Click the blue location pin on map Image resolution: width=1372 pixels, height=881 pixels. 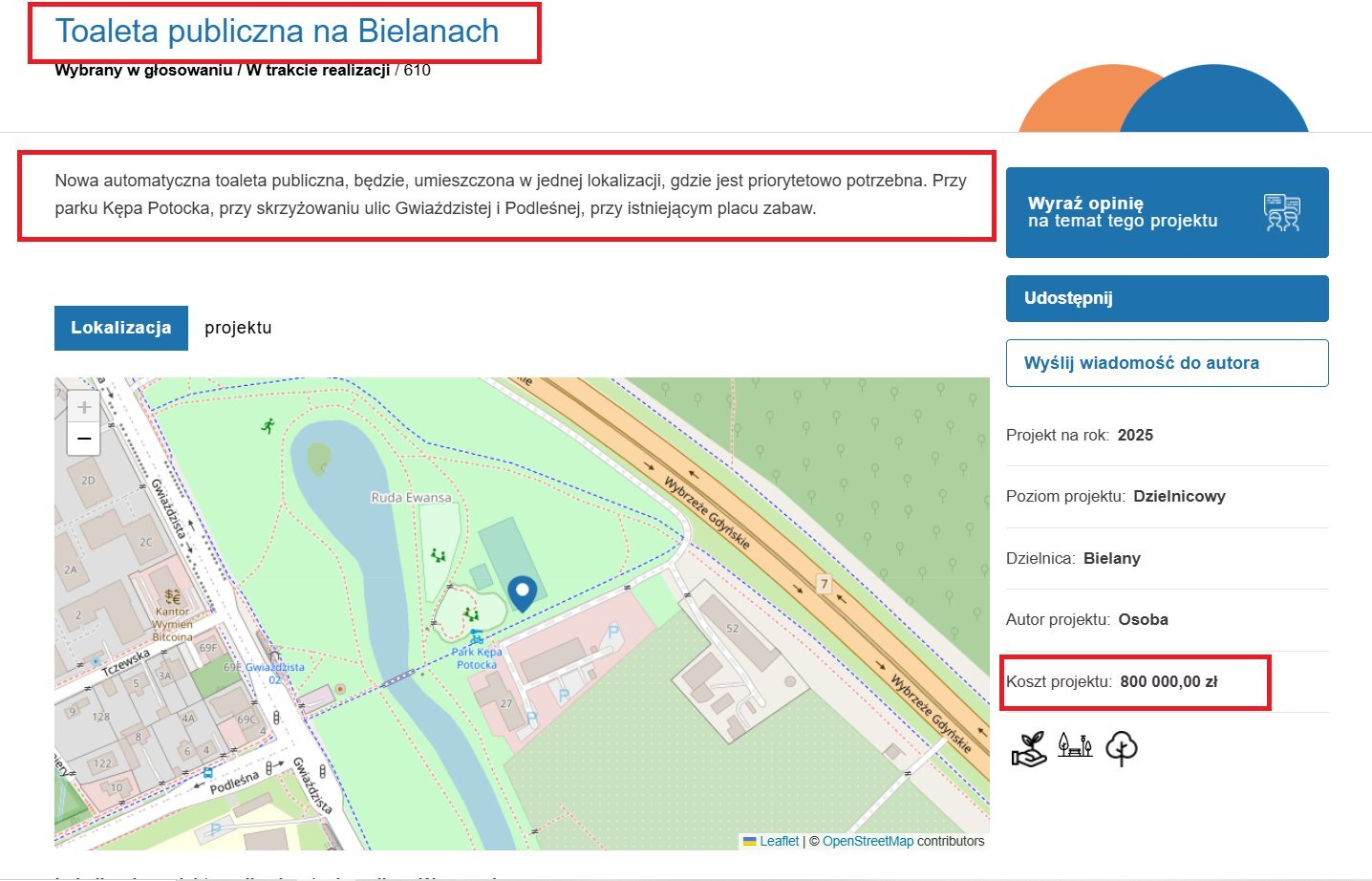(x=522, y=592)
